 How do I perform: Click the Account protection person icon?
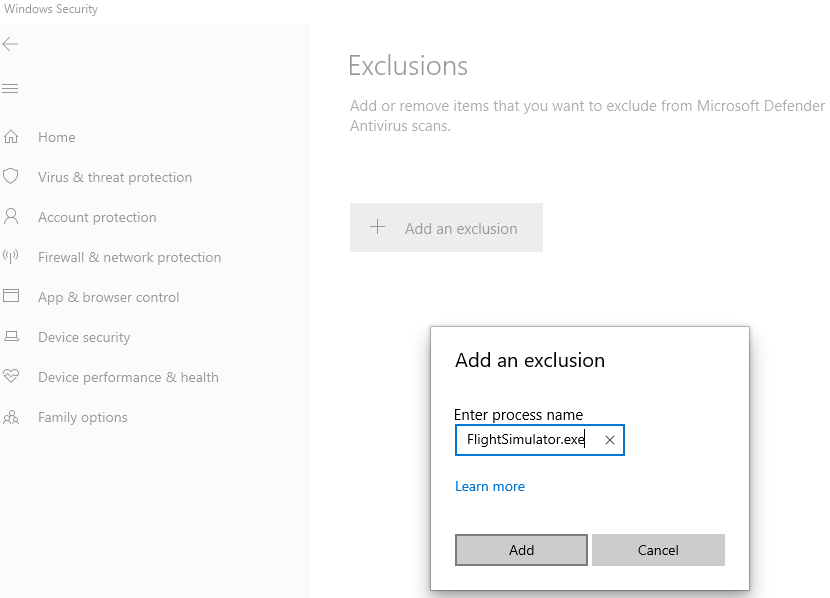click(x=12, y=217)
